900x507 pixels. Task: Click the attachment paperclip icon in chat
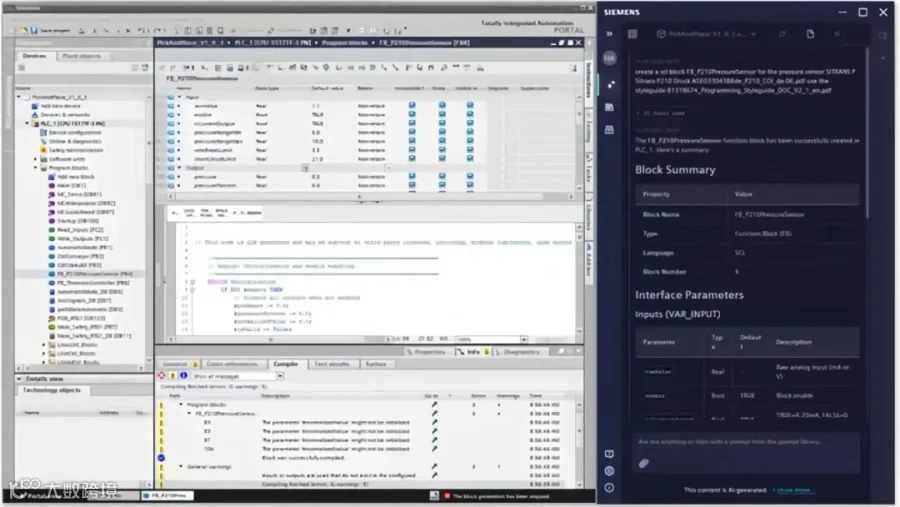[x=644, y=463]
